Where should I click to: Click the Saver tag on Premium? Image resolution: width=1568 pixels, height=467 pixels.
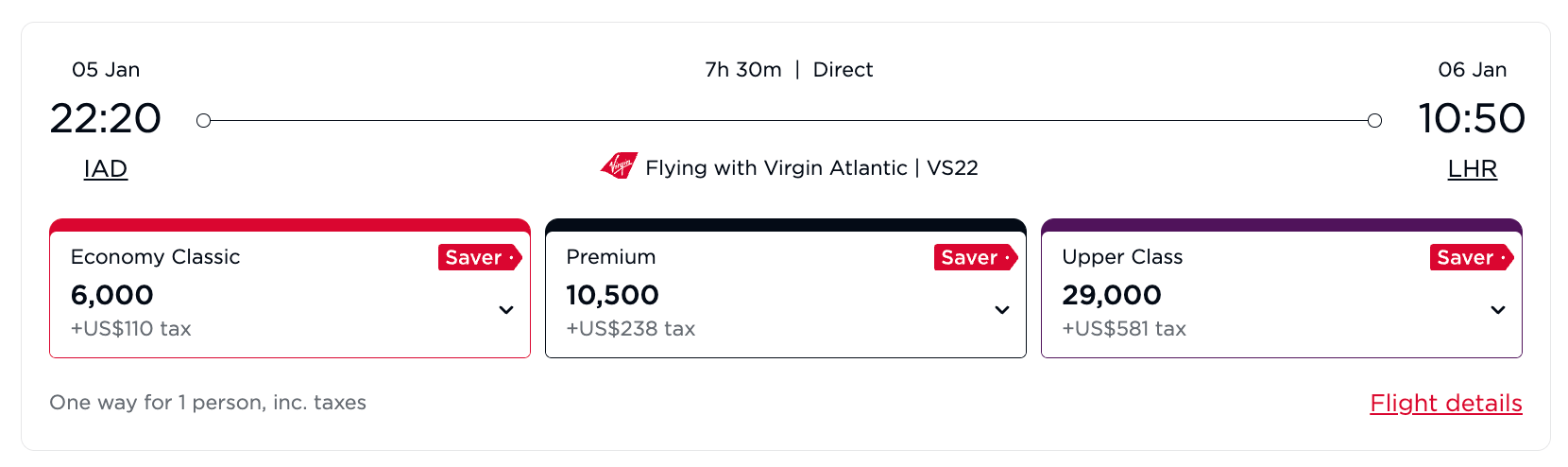[975, 257]
